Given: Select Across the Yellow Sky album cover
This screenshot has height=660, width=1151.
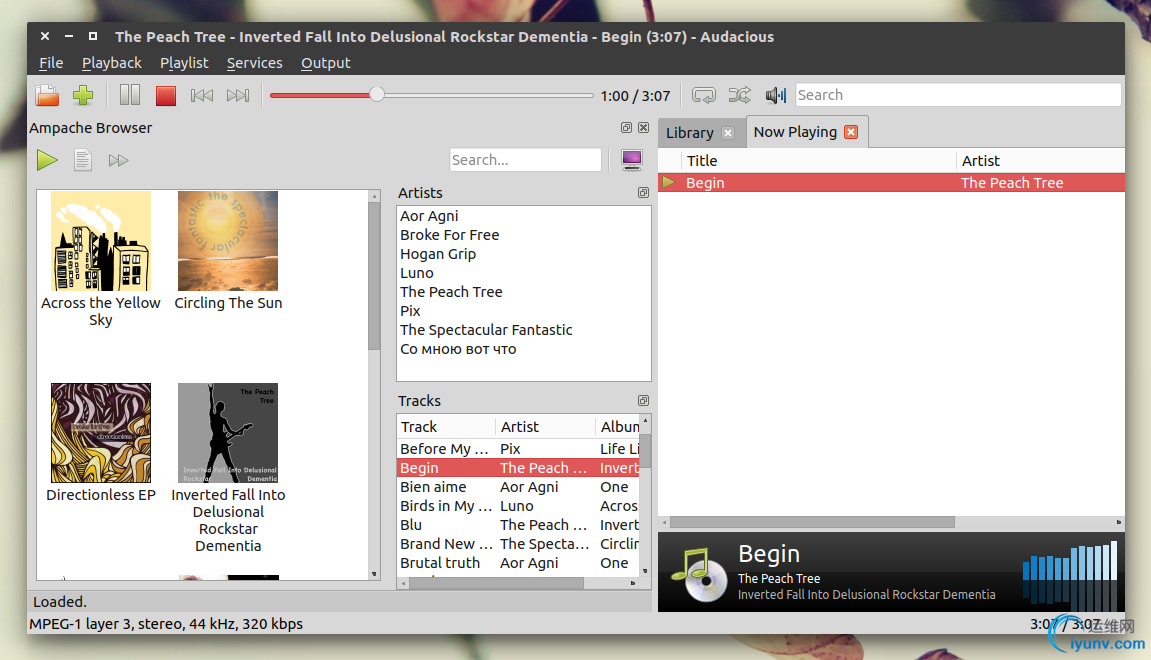Looking at the screenshot, I should pos(101,241).
